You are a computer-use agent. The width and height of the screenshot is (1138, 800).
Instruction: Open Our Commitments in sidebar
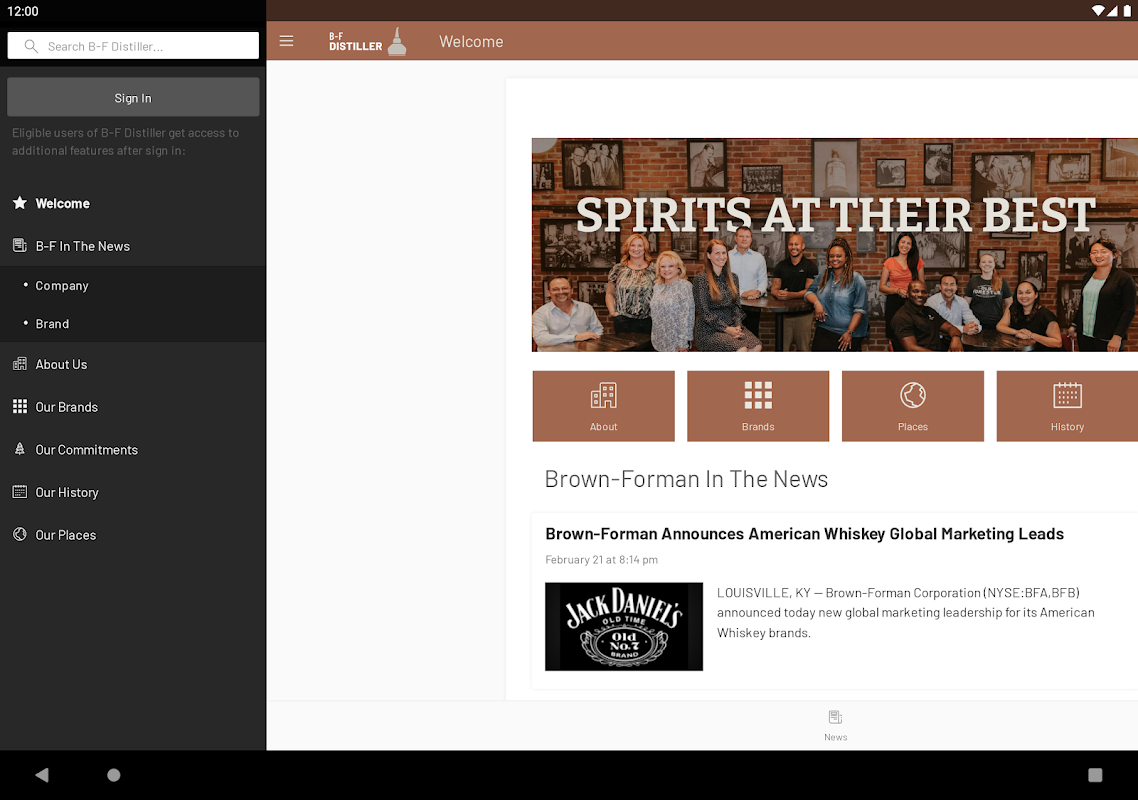click(133, 450)
